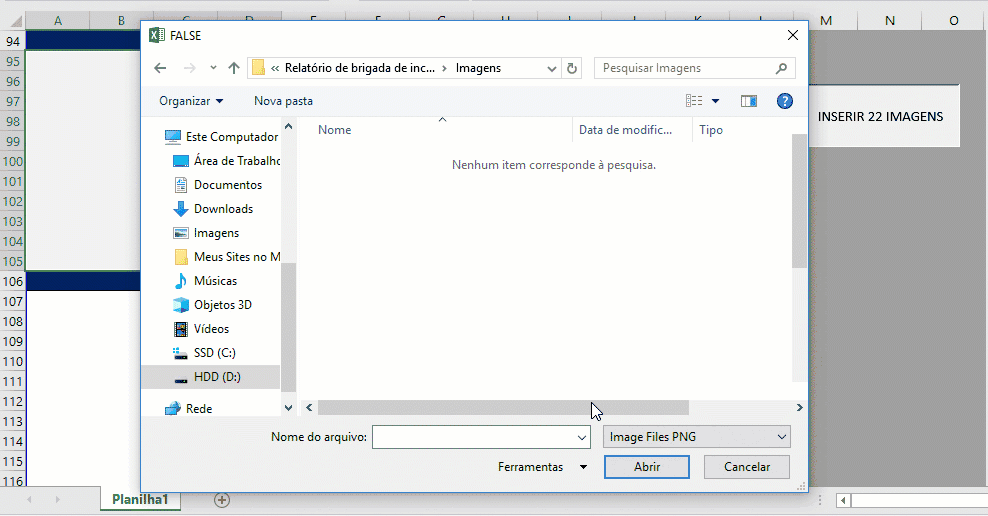Open the Organizar menu

tap(191, 101)
